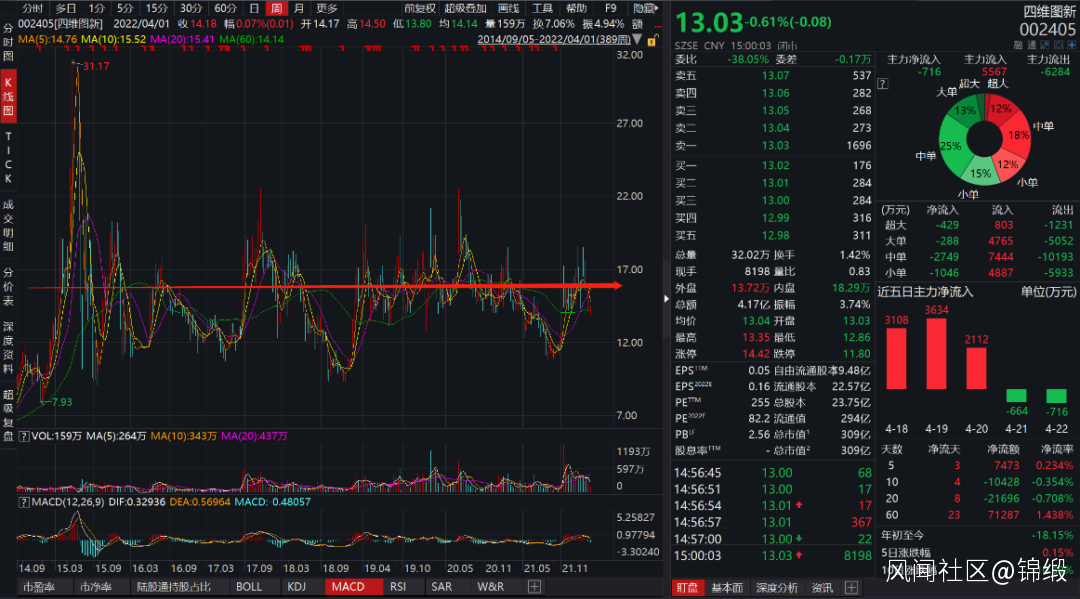Open the 画线 drawing tools button

(508, 8)
